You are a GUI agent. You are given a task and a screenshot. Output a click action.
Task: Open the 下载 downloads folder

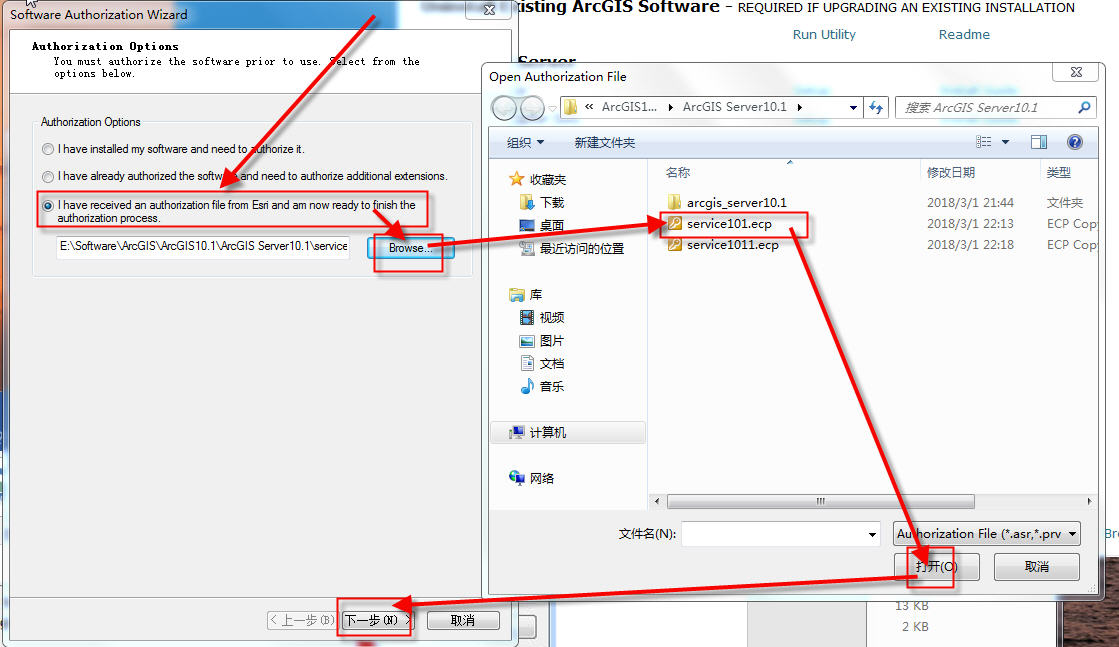pos(542,203)
